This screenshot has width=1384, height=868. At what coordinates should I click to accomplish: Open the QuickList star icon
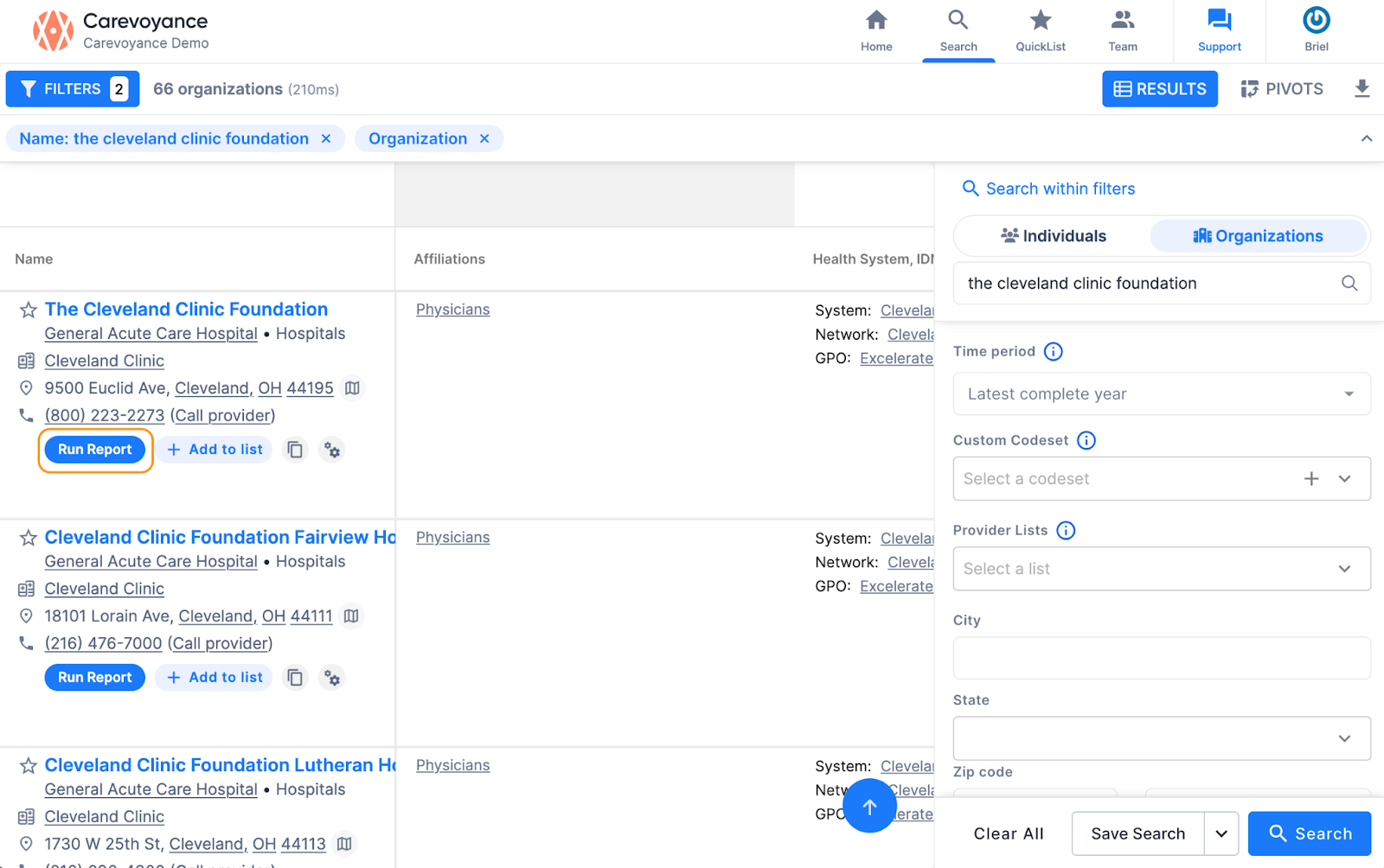(x=1041, y=31)
